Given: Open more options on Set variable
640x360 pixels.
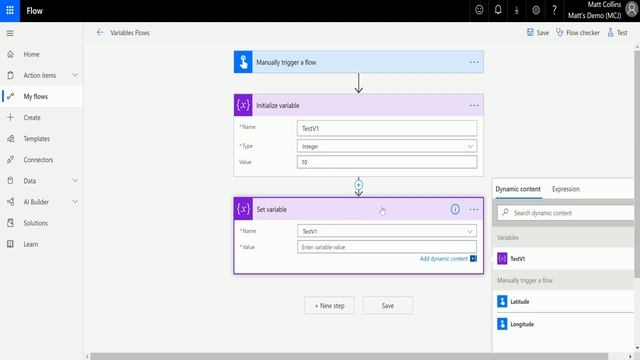Looking at the screenshot, I should click(474, 209).
